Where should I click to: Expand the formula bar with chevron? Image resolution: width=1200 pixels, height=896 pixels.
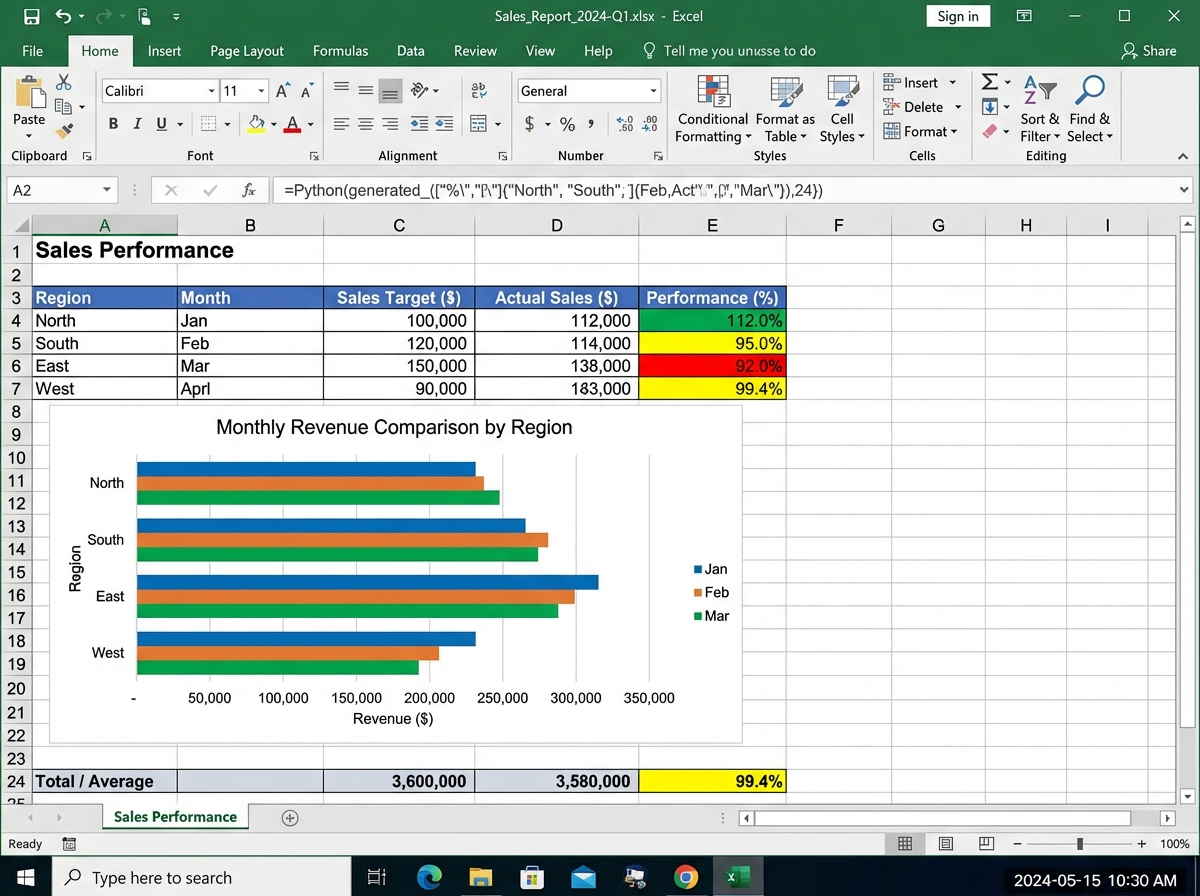click(1185, 190)
